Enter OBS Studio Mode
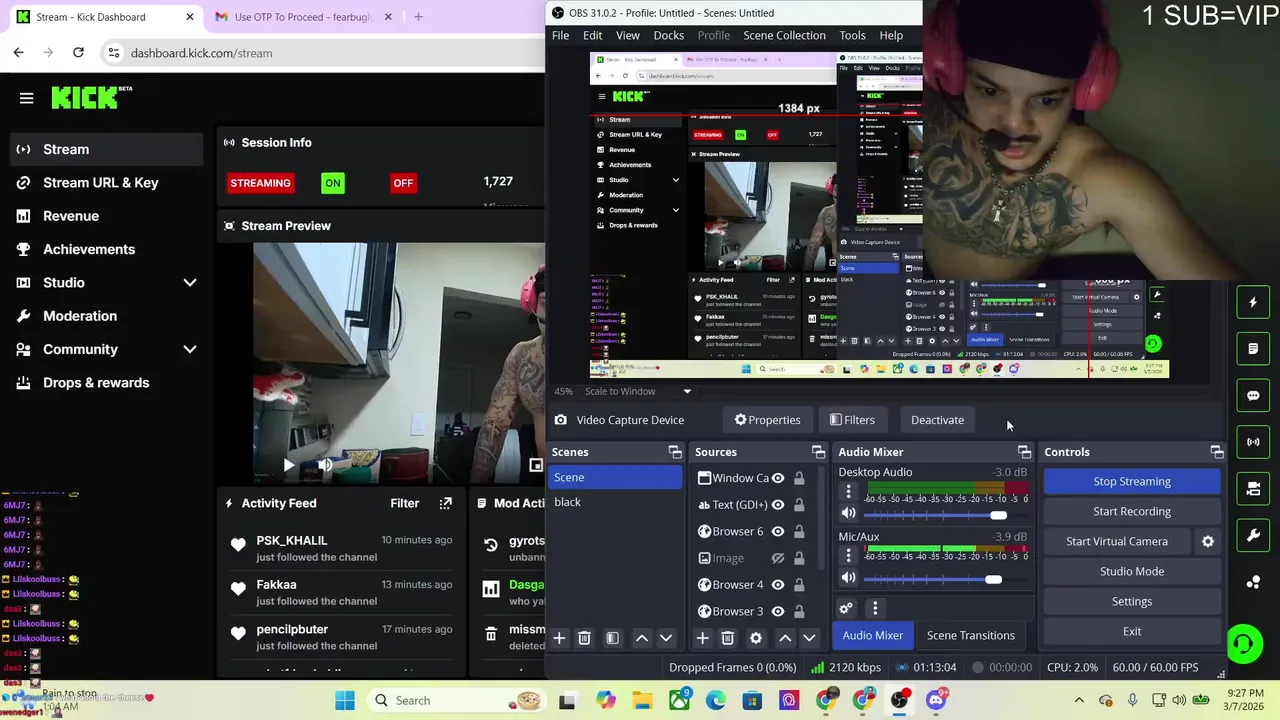The image size is (1280, 720). tap(1132, 571)
